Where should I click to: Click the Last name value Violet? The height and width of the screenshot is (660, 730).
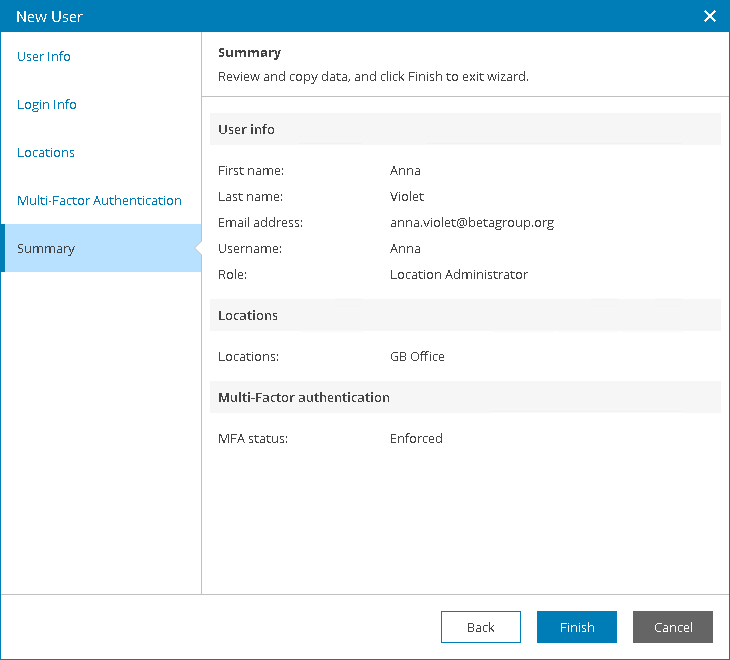tap(406, 197)
